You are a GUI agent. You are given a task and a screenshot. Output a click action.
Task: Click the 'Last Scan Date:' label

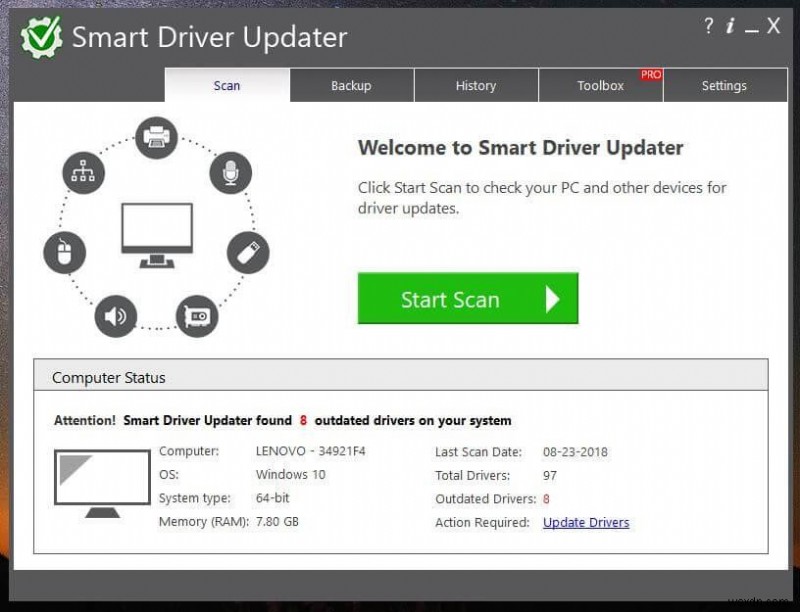tap(479, 452)
